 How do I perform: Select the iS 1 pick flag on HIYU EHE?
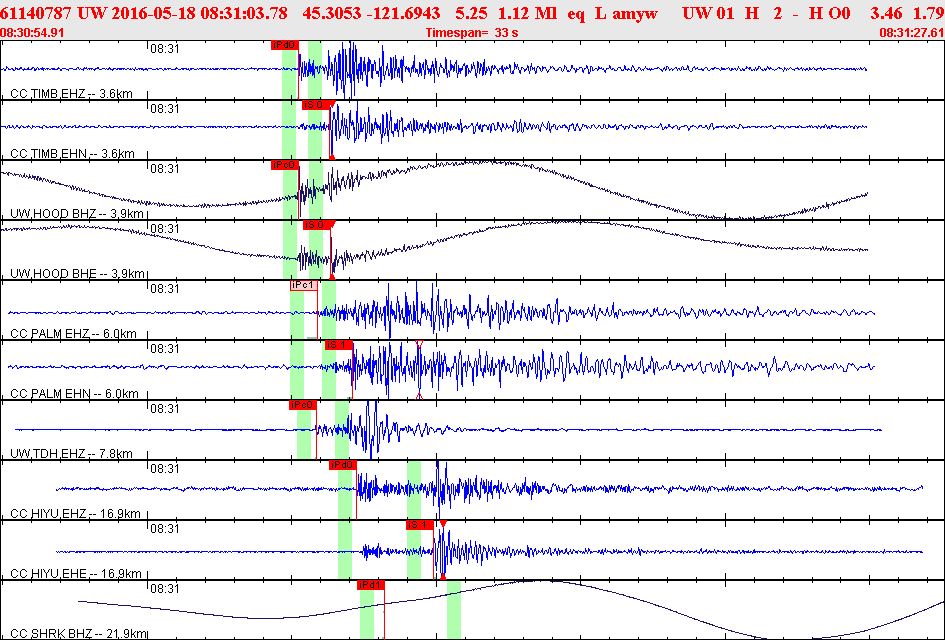tap(419, 525)
